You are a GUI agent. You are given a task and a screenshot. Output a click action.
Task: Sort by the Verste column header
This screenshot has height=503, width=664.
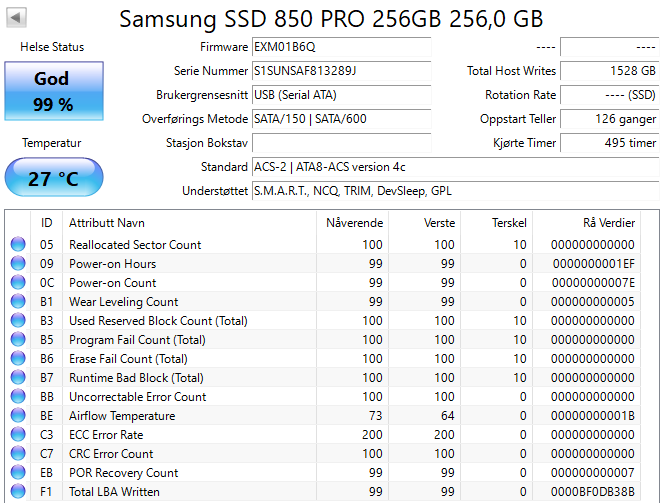pyautogui.click(x=424, y=223)
